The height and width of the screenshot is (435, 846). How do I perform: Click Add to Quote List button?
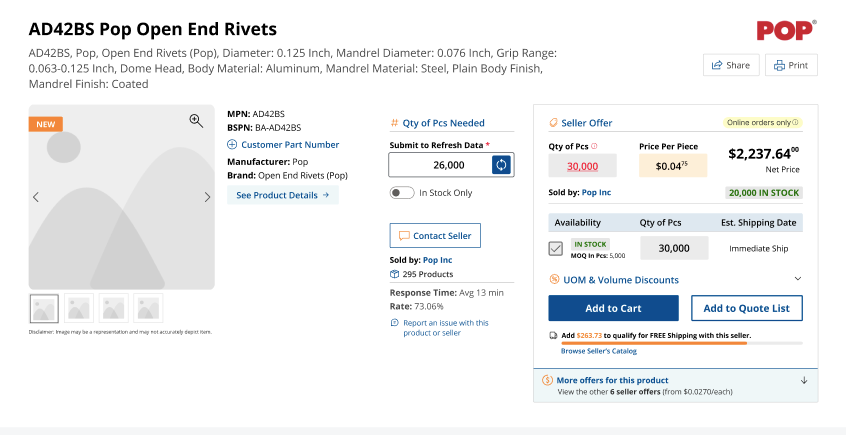tap(746, 308)
